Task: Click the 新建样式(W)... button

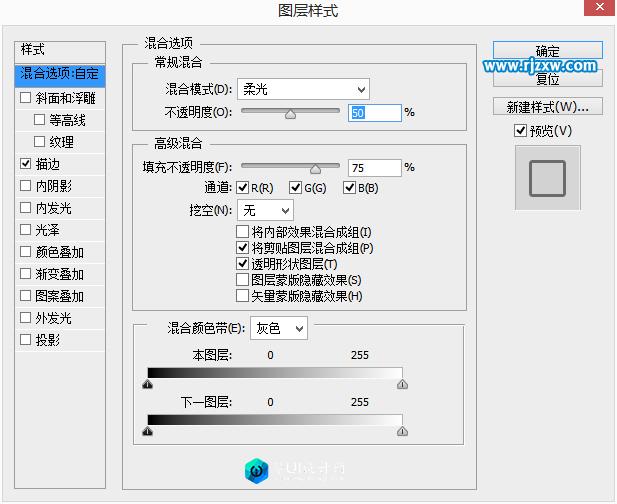Action: 547,107
